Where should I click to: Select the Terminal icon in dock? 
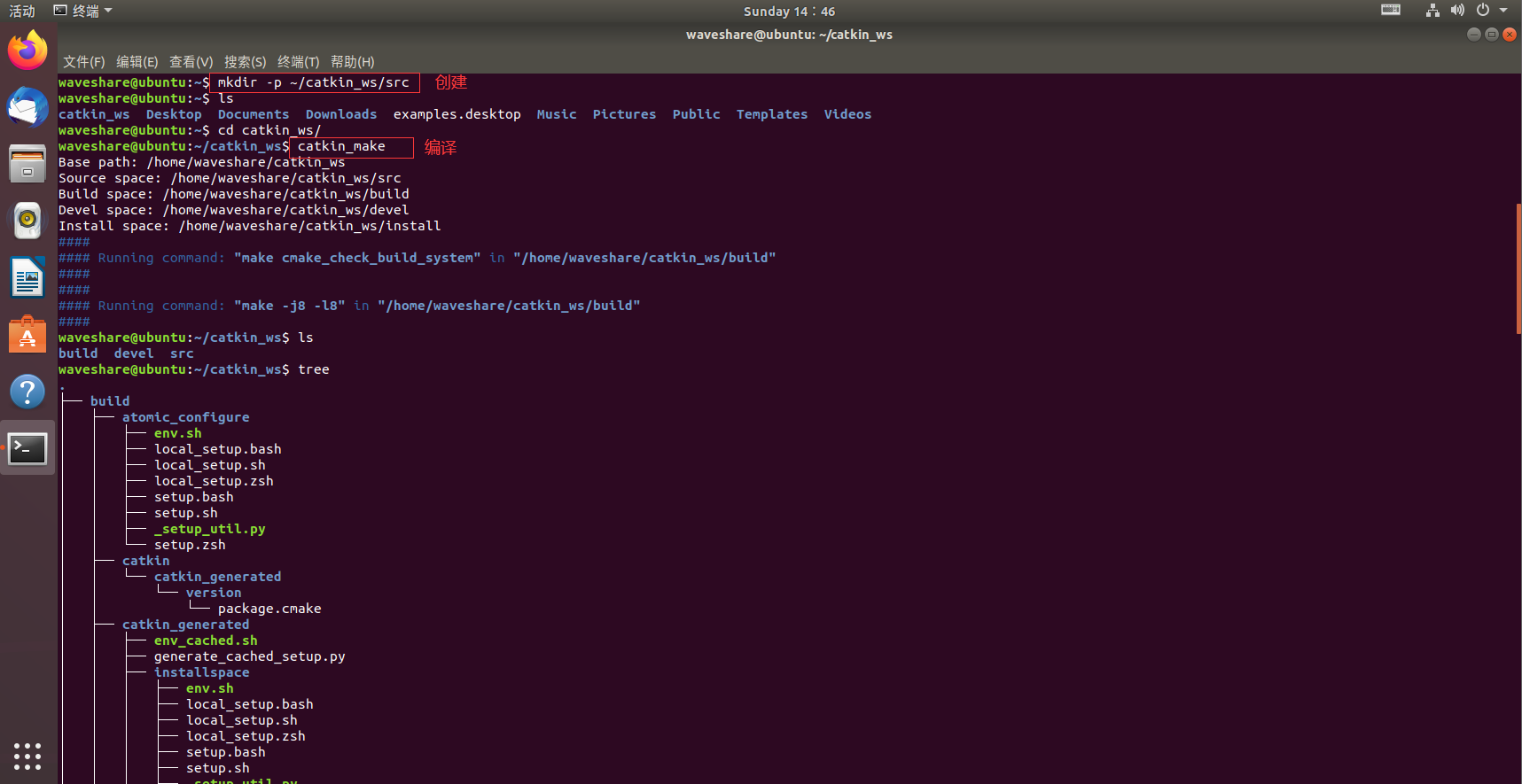27,448
